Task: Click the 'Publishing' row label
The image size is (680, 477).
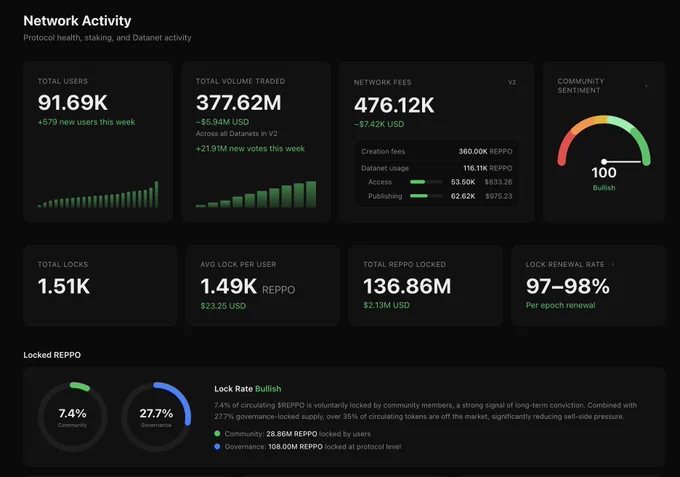Action: point(385,196)
